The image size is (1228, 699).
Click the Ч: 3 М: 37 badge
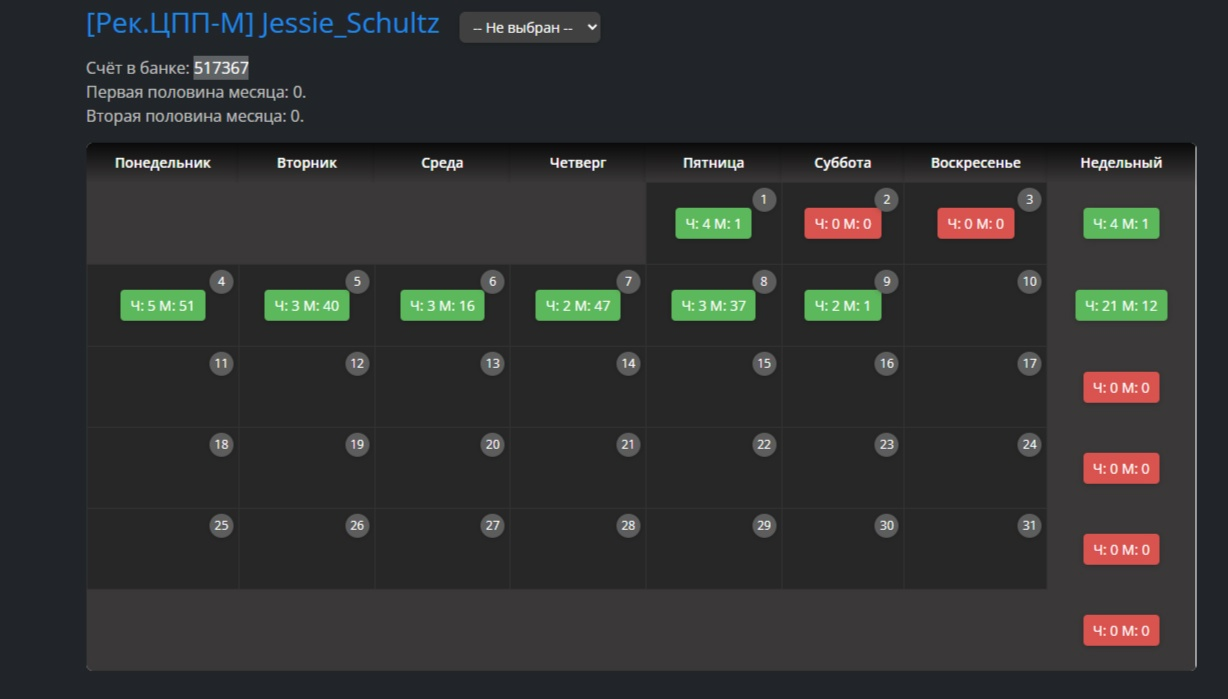pos(713,306)
